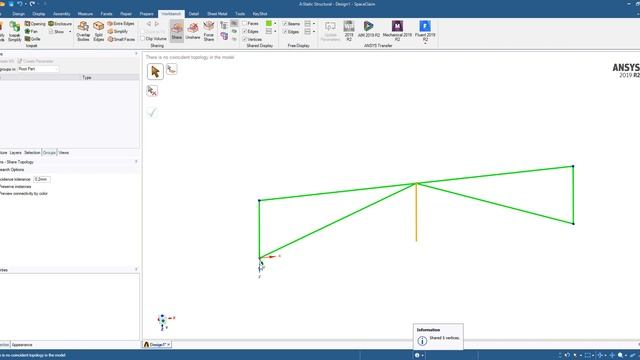This screenshot has height=360, width=640.
Task: Open the Assembly ribbon tab
Action: click(62, 14)
